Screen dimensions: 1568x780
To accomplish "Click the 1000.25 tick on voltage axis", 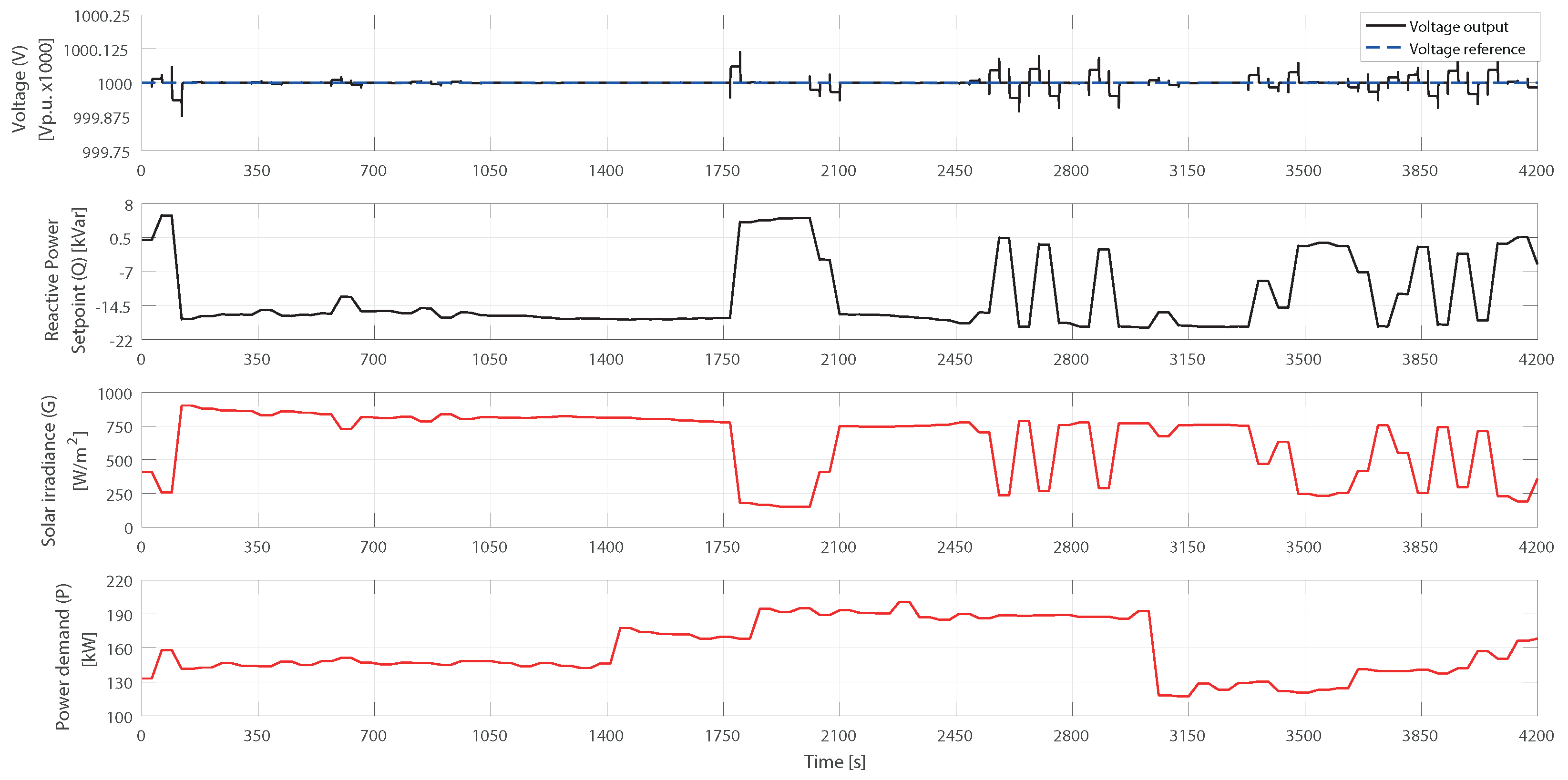I will pos(102,16).
